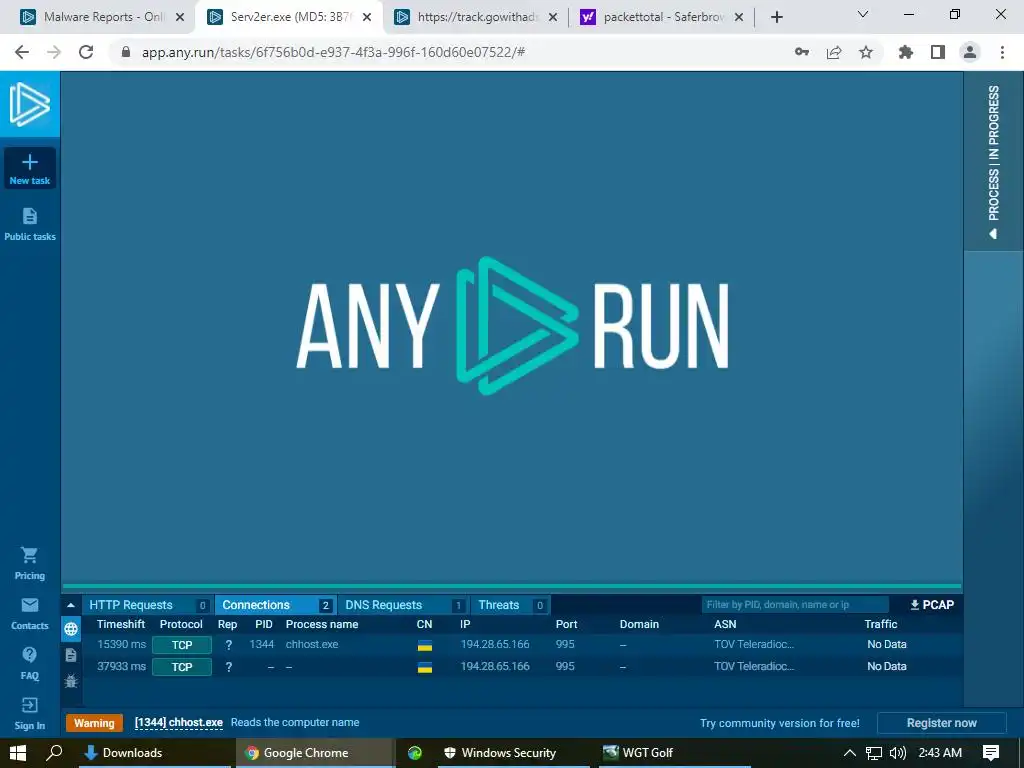Open a new browser tab

pos(776,17)
